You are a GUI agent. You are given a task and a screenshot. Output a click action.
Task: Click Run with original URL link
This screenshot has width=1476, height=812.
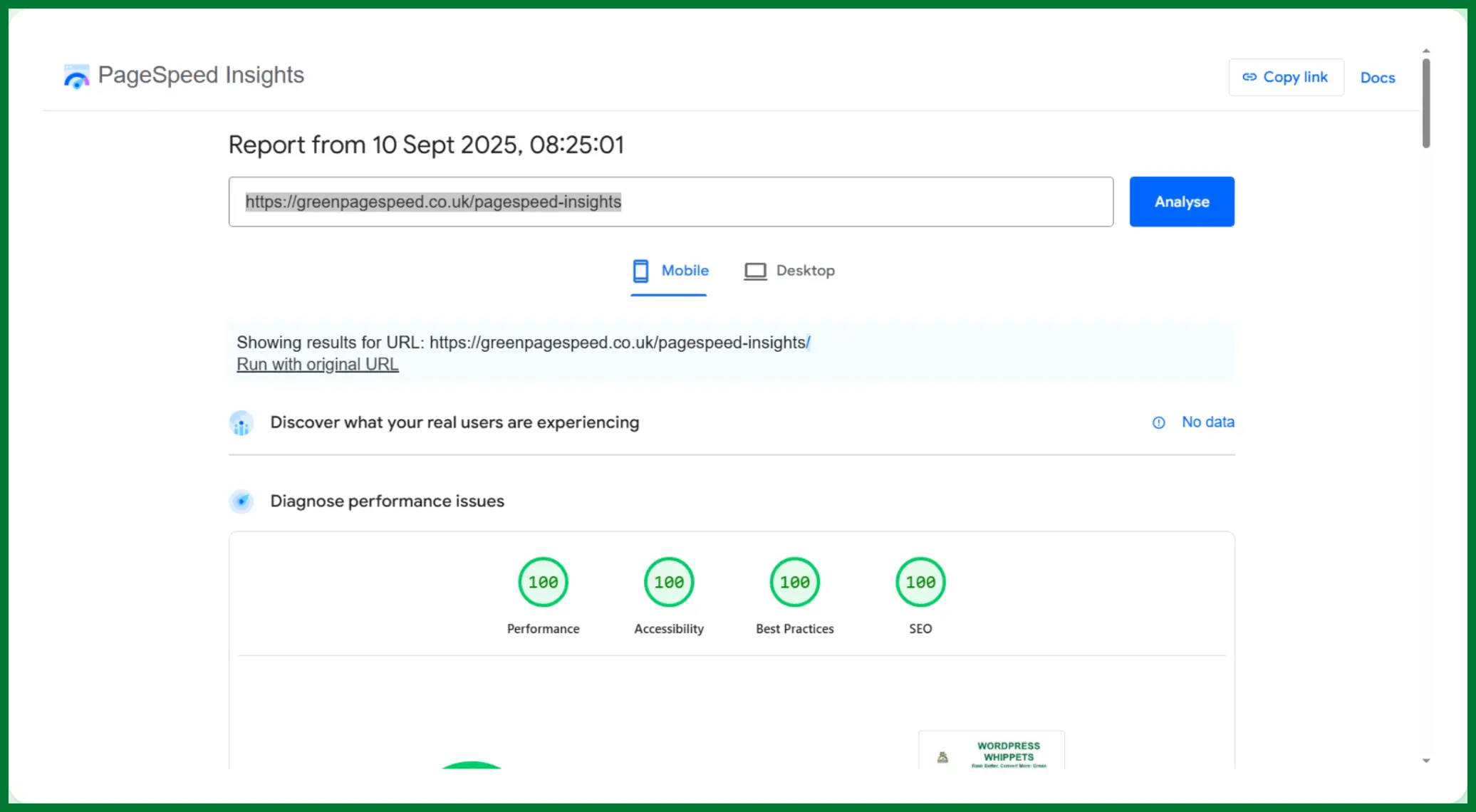click(x=317, y=365)
